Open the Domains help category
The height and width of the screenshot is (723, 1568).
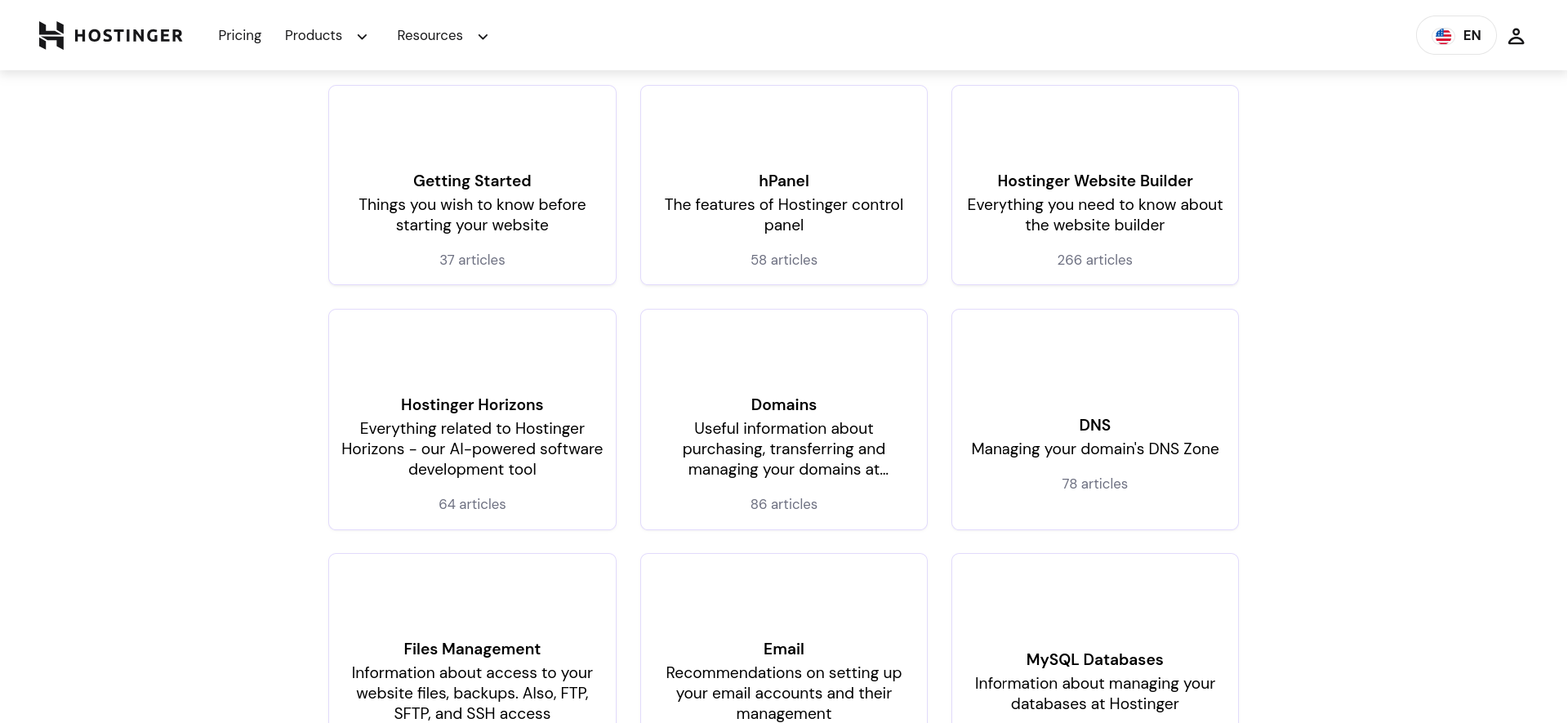pos(784,419)
